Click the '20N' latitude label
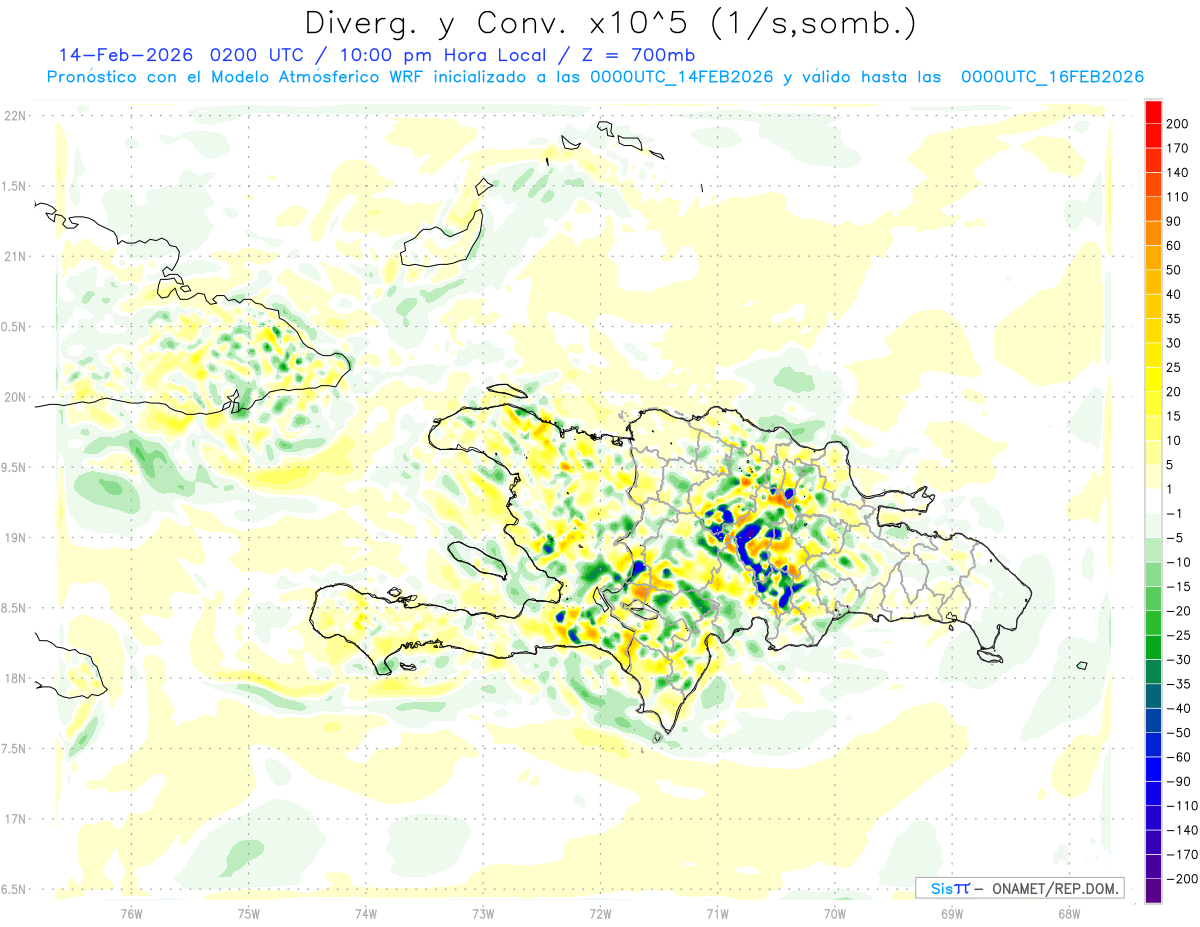1200x927 pixels. (x=15, y=397)
